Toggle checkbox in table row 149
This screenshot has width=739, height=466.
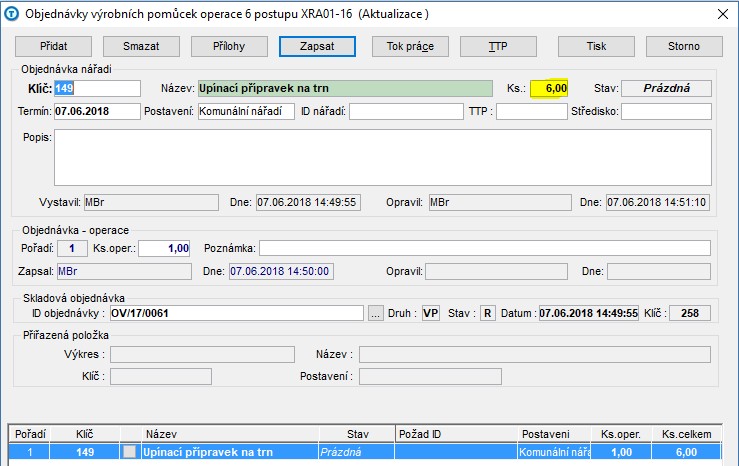point(129,452)
